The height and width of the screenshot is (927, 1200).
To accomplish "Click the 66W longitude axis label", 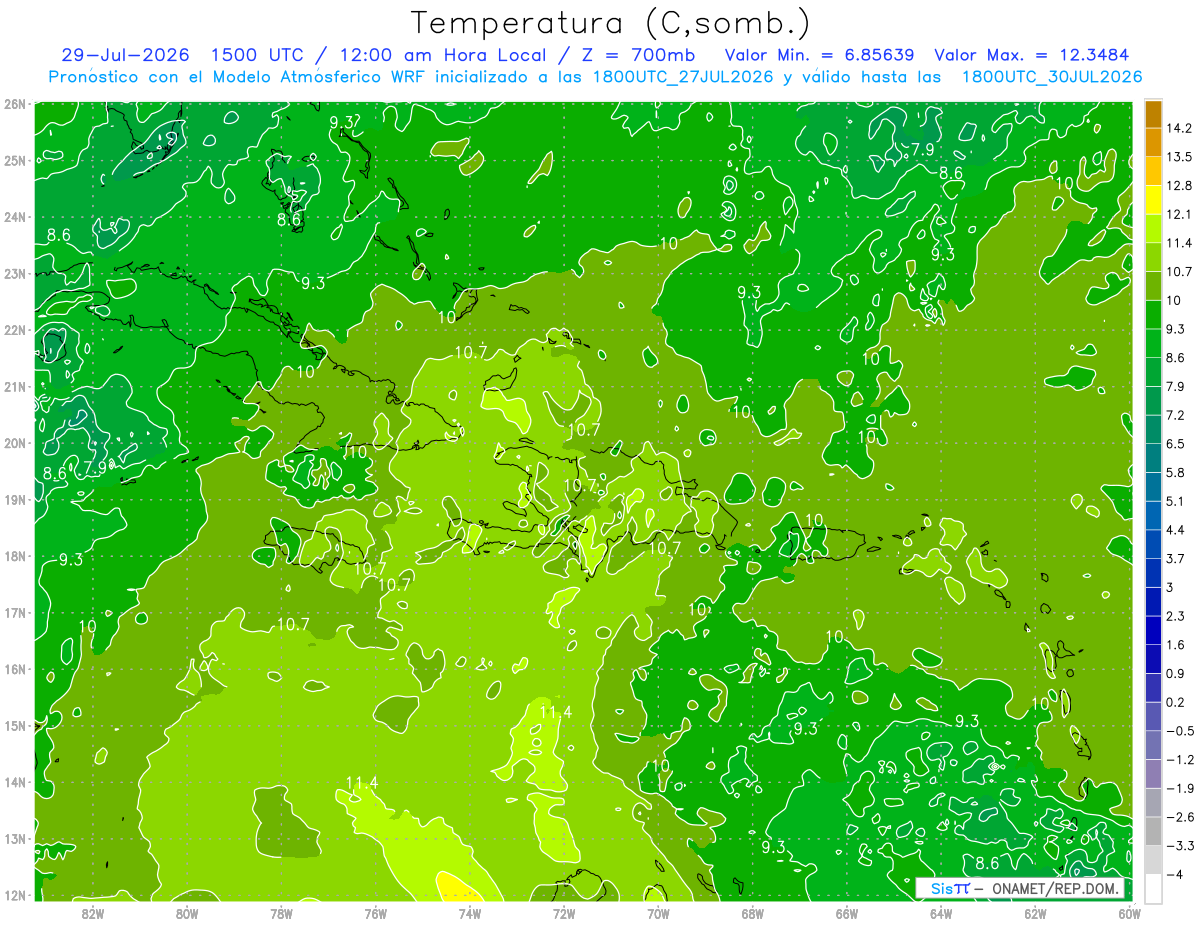I will pyautogui.click(x=847, y=913).
